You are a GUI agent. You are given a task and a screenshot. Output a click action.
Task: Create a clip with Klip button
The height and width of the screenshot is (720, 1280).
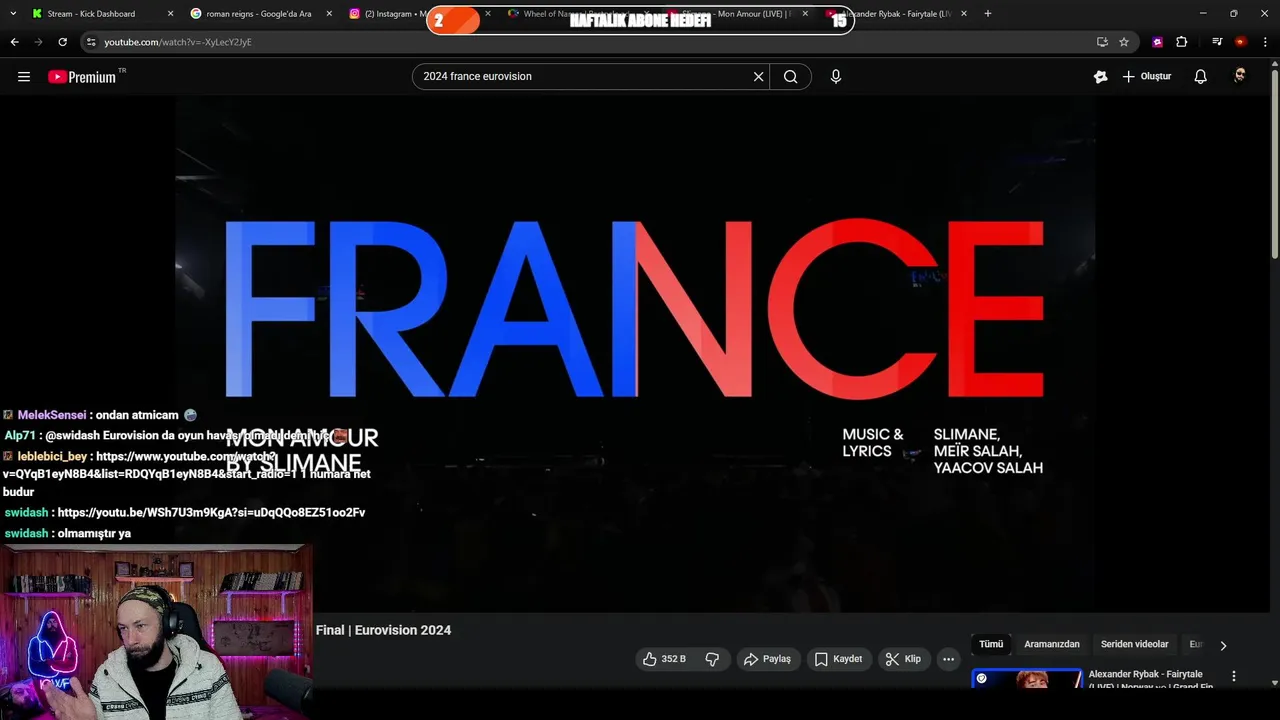click(903, 659)
